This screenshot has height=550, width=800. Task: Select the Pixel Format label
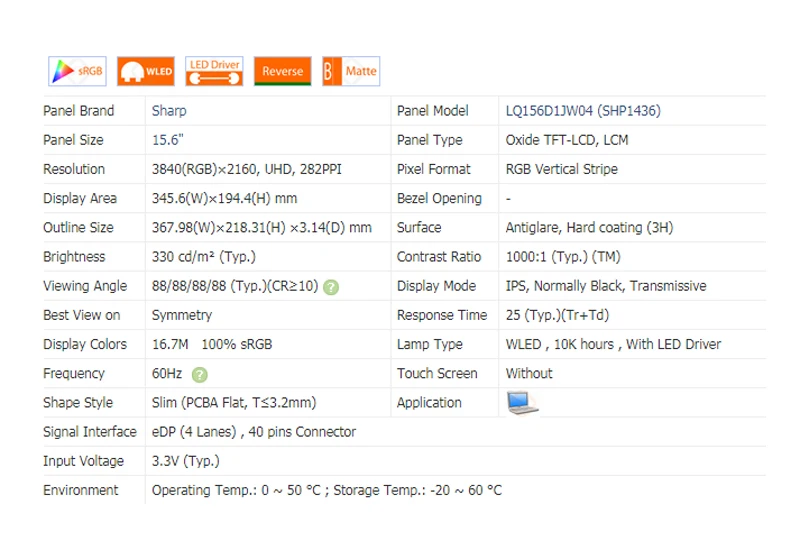[434, 169]
